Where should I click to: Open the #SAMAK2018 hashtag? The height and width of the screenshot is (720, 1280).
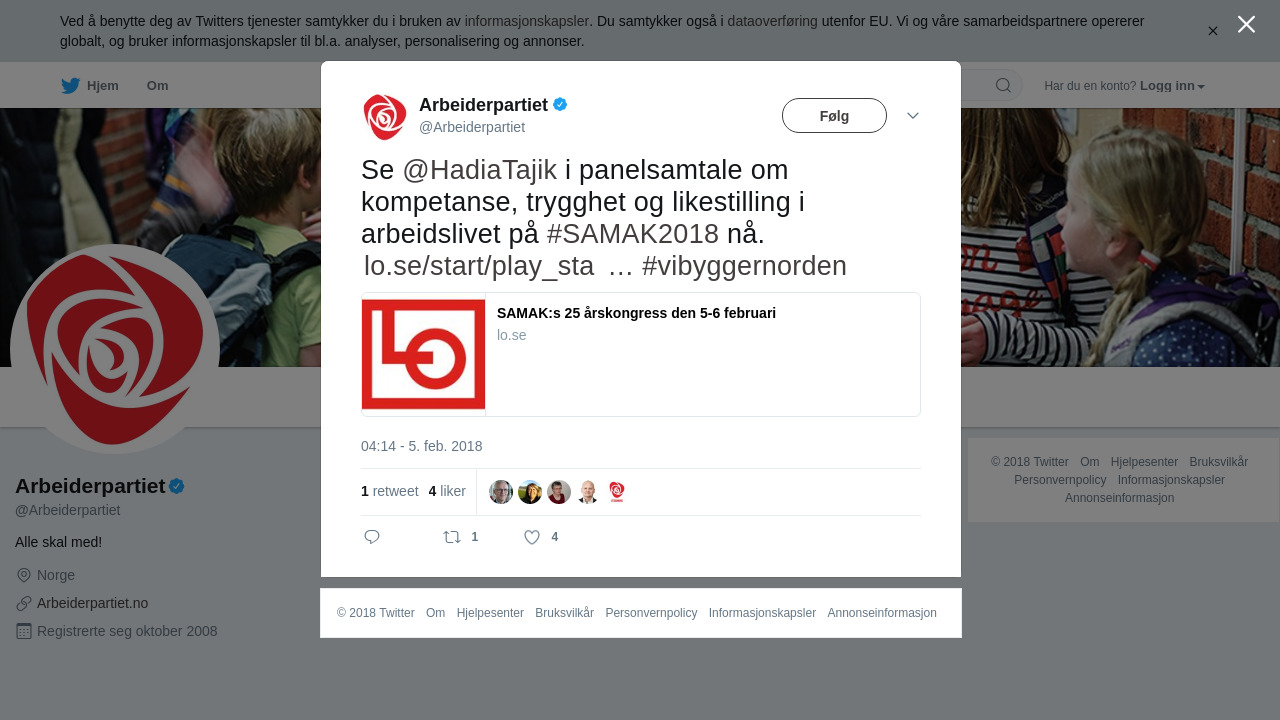click(x=633, y=234)
